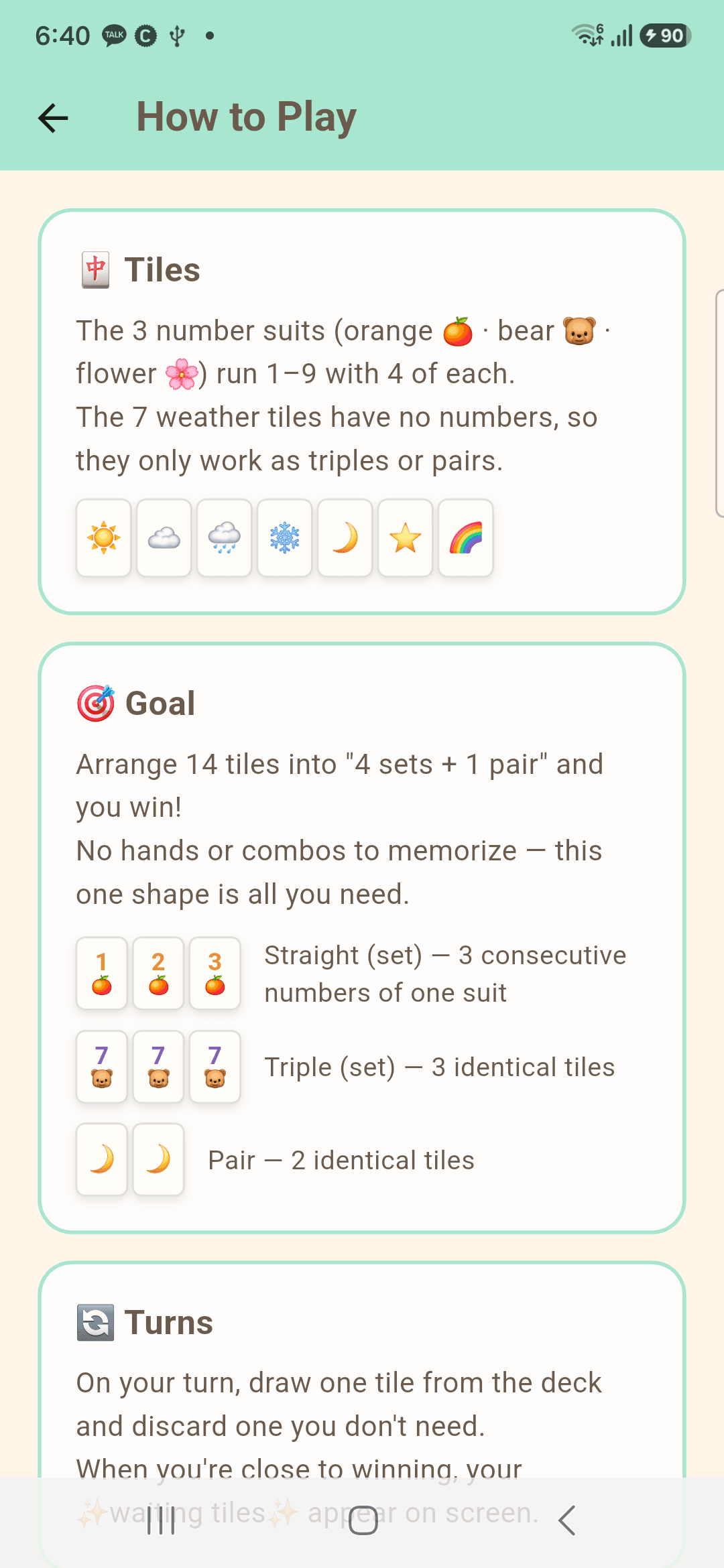The height and width of the screenshot is (1568, 724).
Task: Tap the battery indicator in status bar
Action: click(x=665, y=36)
